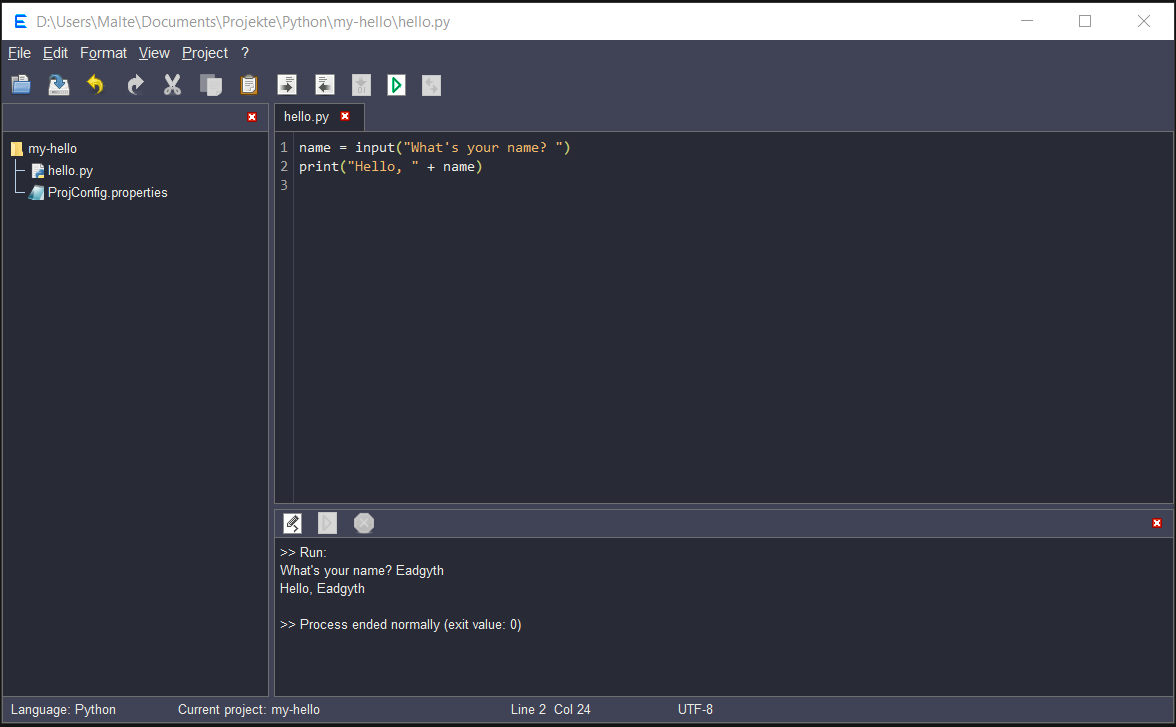Click the yellow Undo arrow

click(95, 85)
